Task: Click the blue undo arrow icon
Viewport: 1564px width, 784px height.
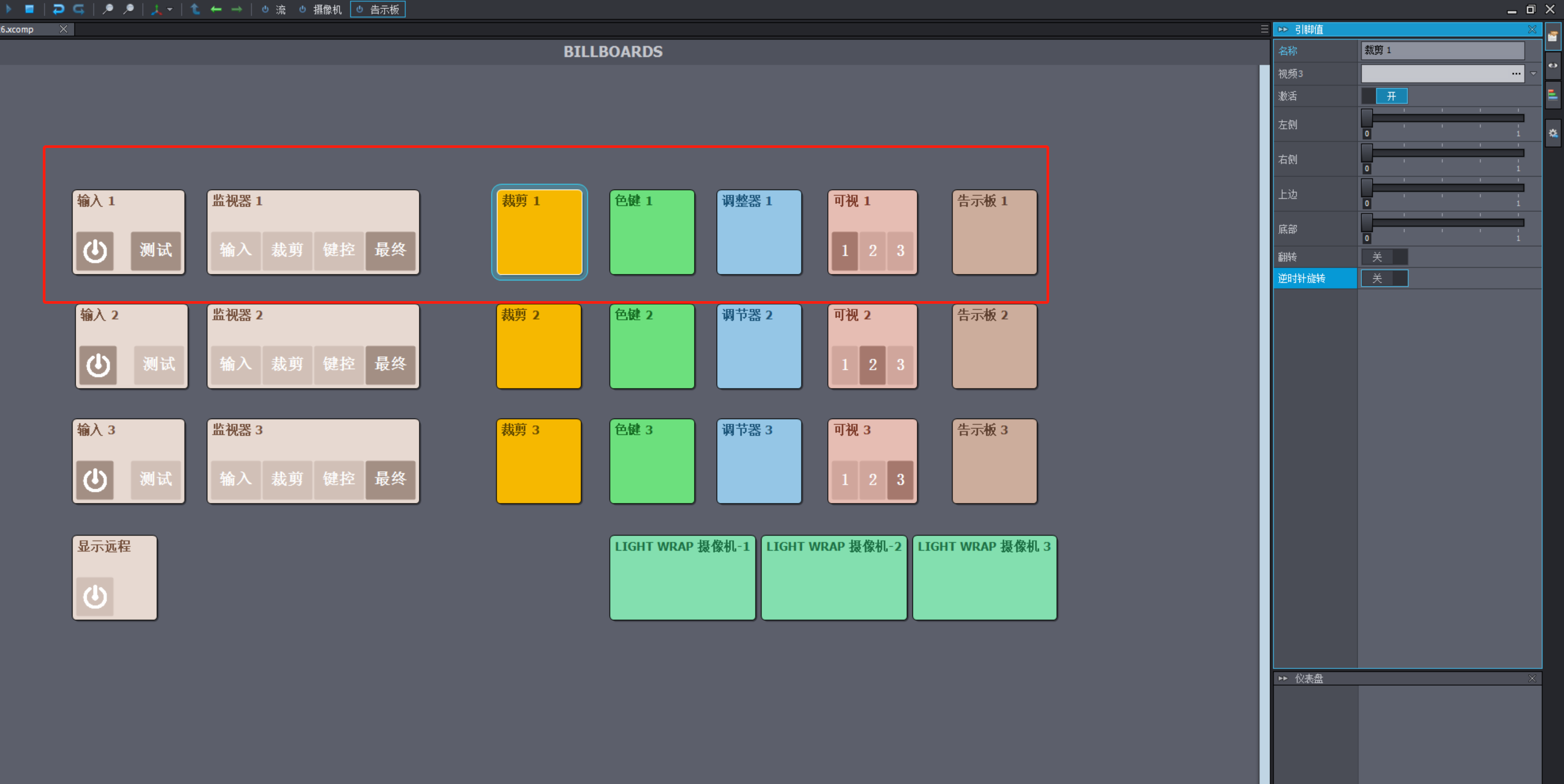Action: (x=58, y=9)
